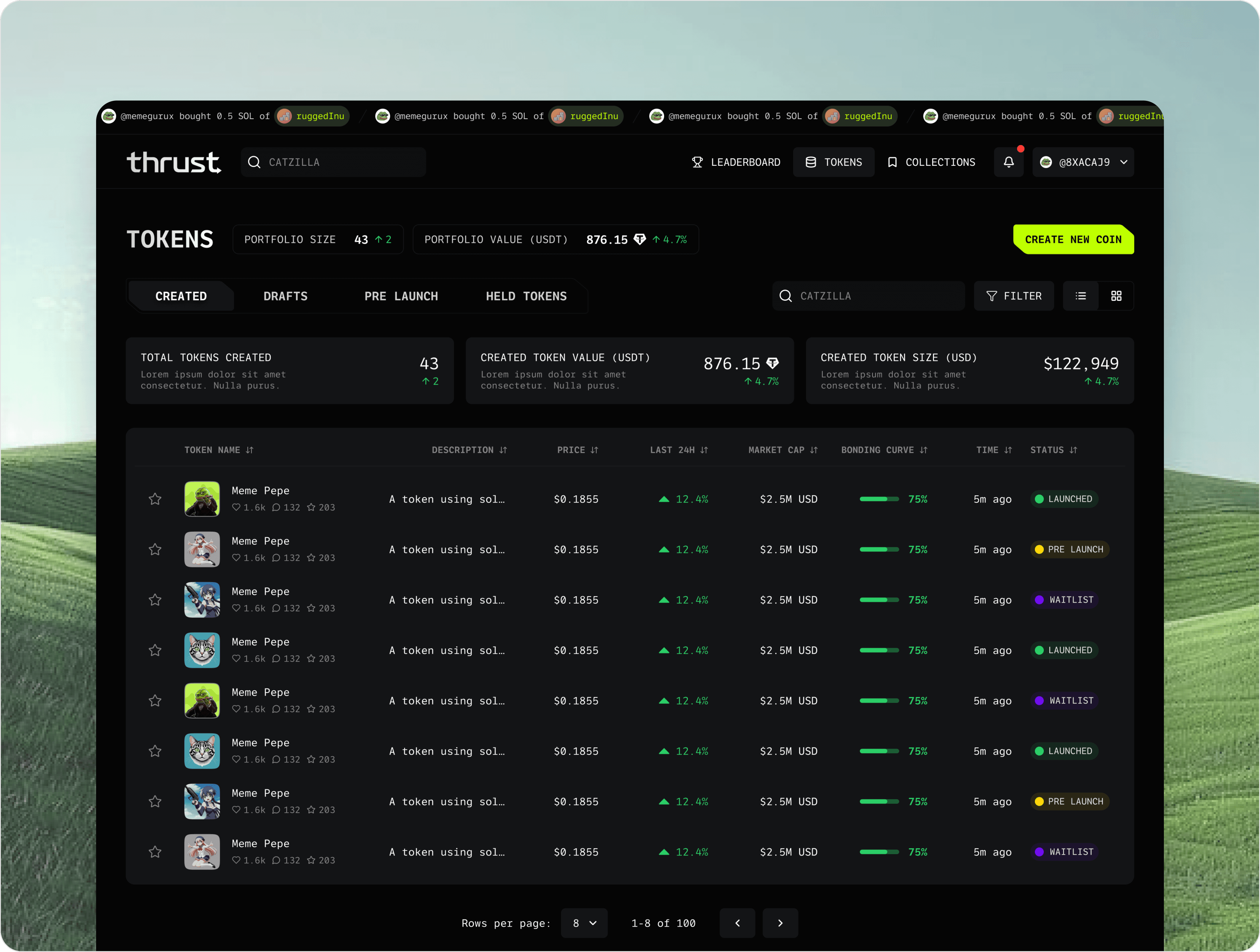Switch to list view layout

[1081, 296]
